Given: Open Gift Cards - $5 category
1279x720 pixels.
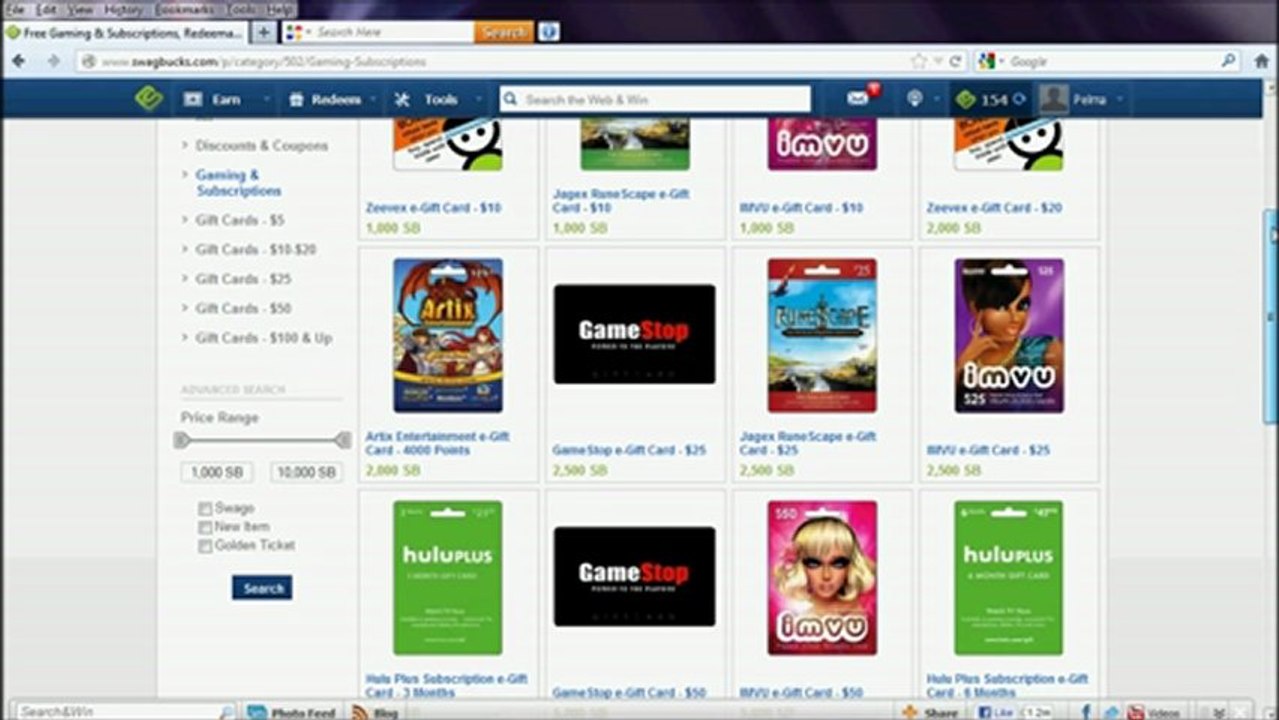Looking at the screenshot, I should point(240,220).
